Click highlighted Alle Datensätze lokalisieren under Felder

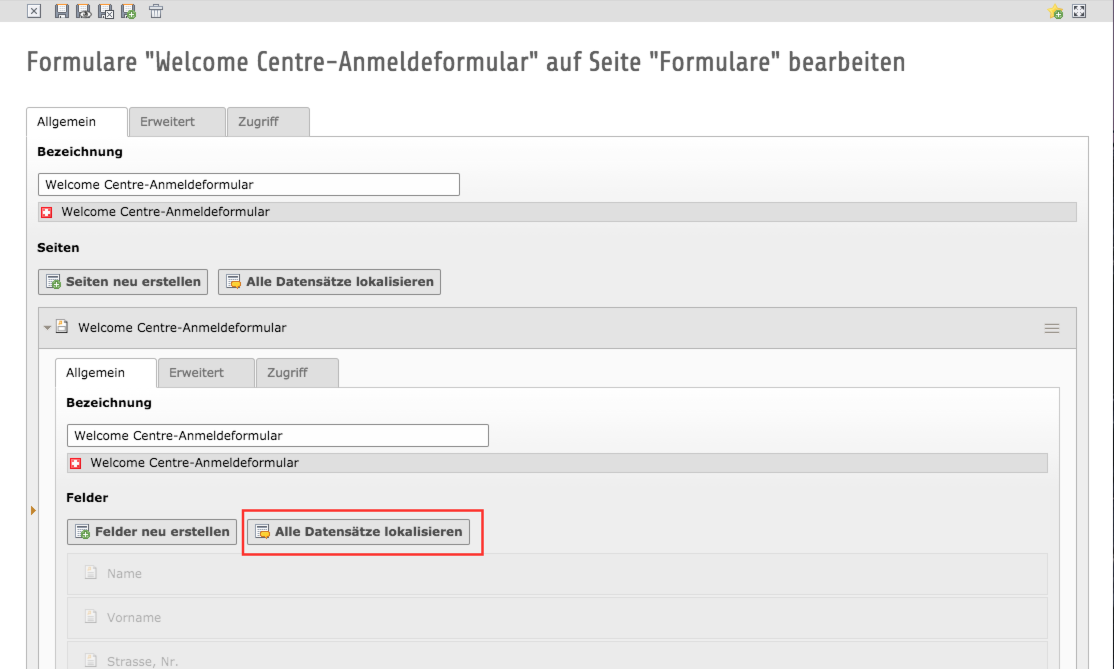point(359,532)
